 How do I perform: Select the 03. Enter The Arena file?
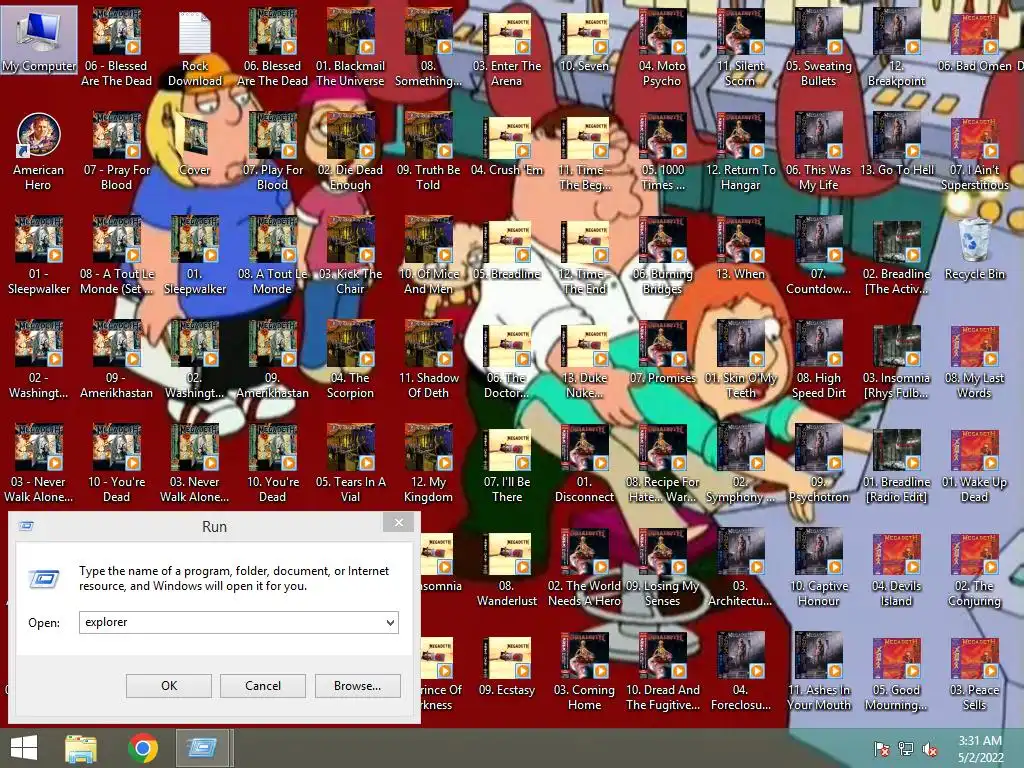(507, 48)
